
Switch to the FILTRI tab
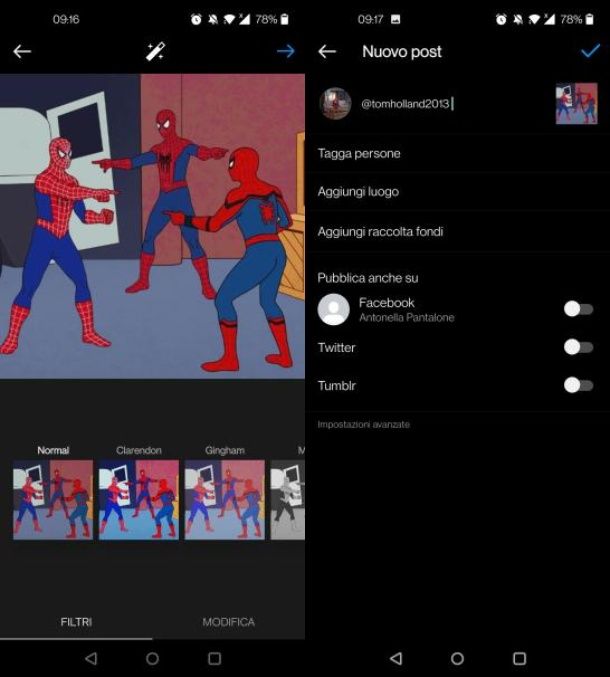76,622
